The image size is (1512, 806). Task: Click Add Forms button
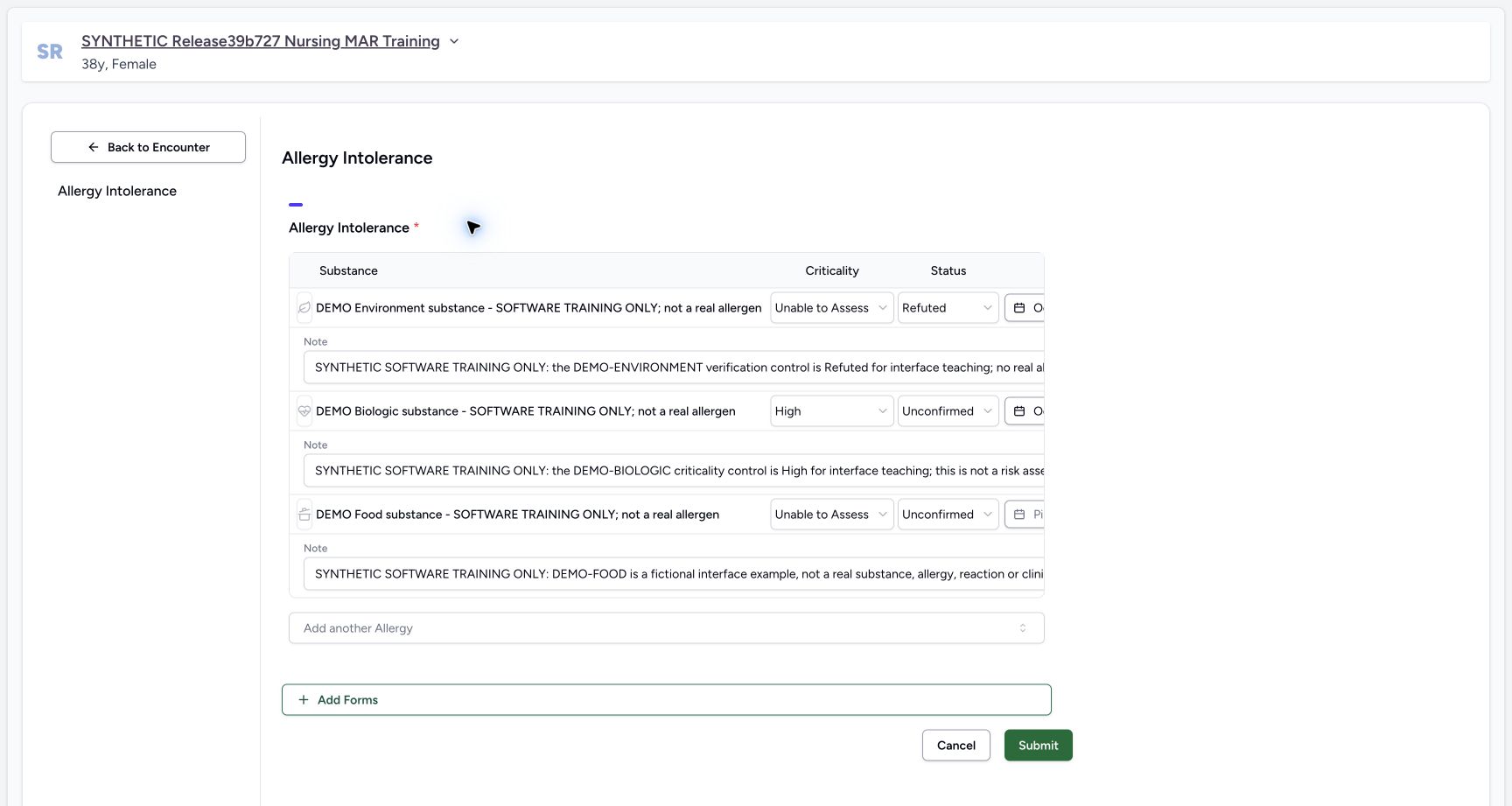coord(667,700)
